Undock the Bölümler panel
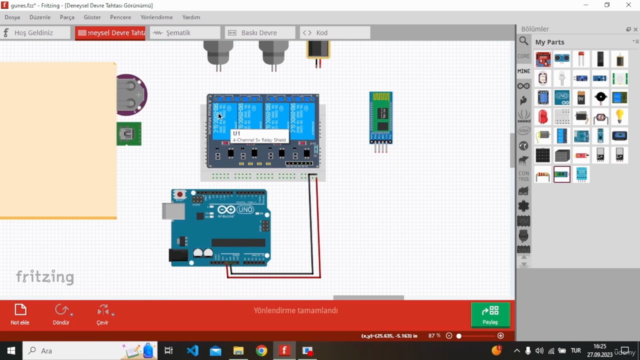Image resolution: width=640 pixels, height=360 pixels. click(628, 29)
